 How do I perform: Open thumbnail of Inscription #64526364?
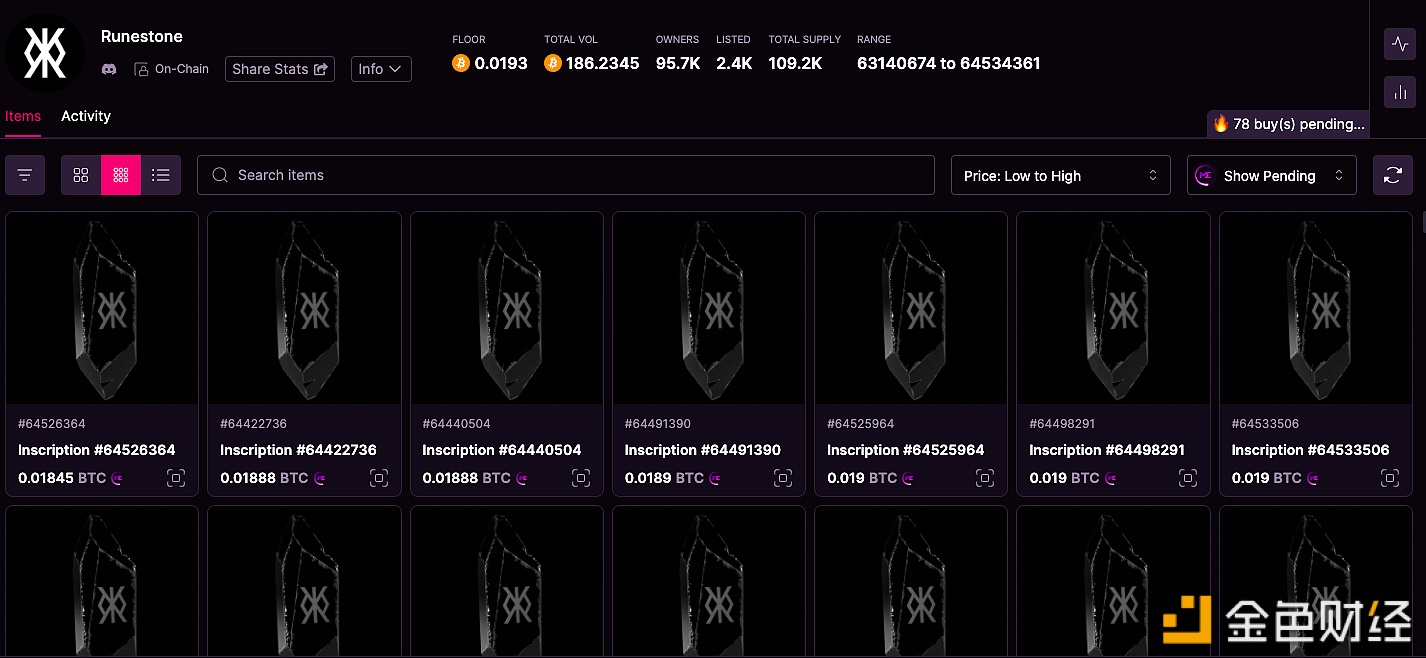102,308
